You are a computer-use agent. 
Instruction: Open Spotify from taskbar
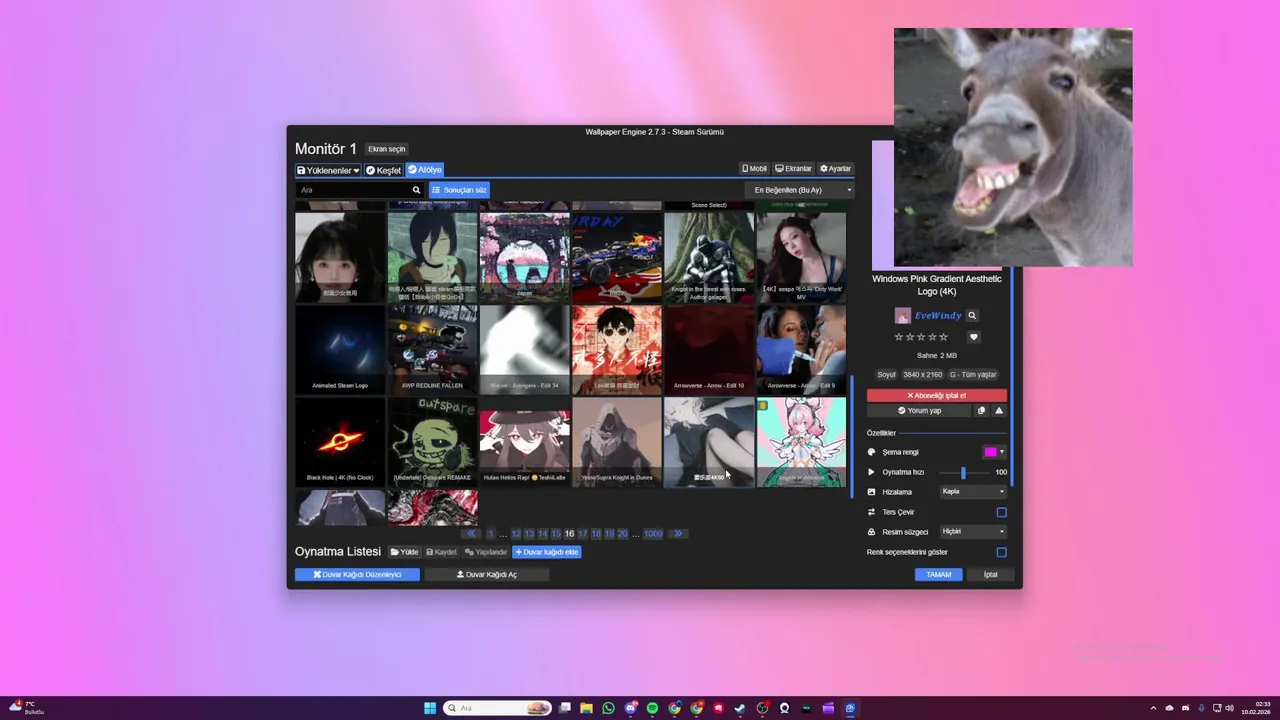(x=652, y=708)
